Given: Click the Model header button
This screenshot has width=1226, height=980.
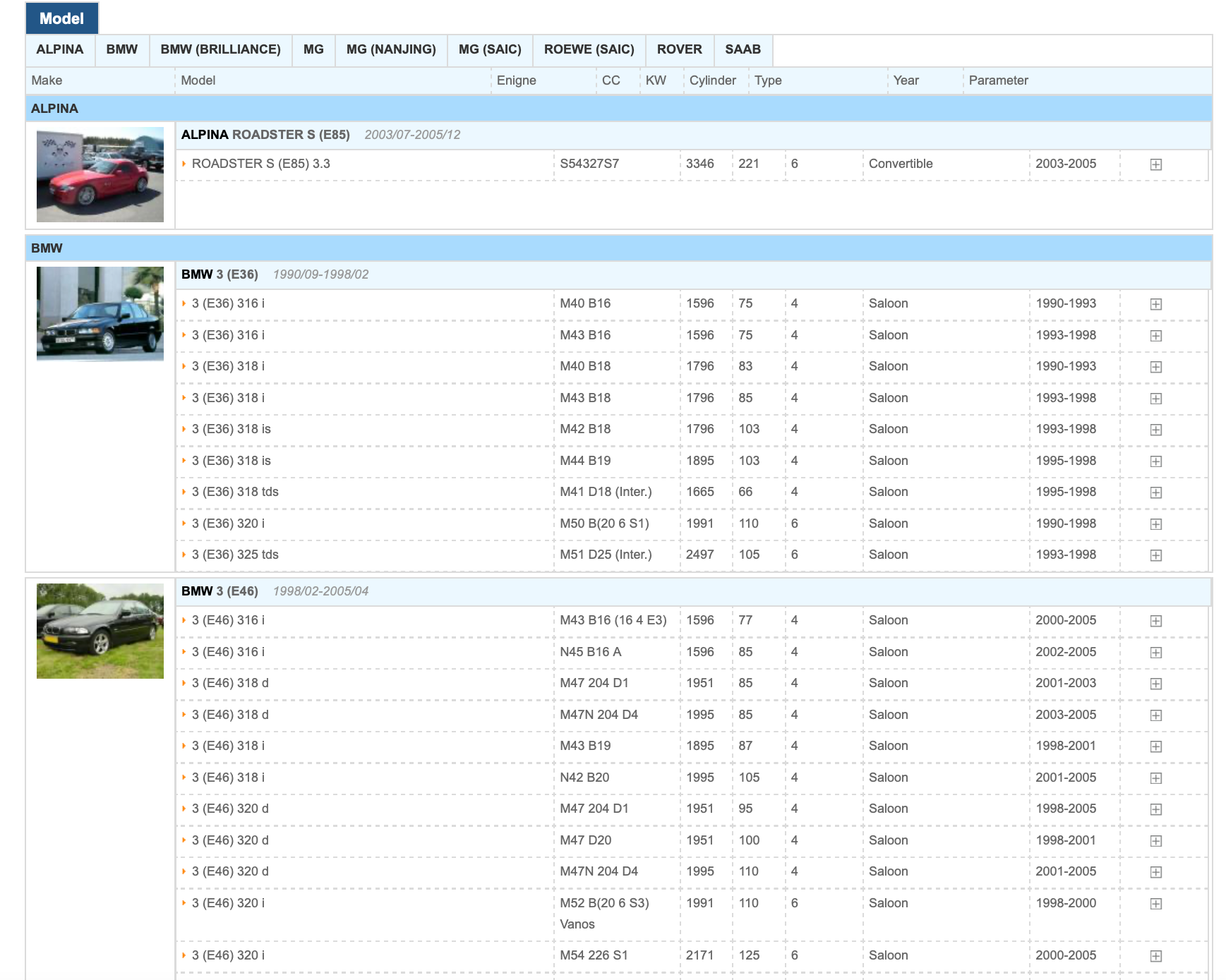Looking at the screenshot, I should 62,18.
